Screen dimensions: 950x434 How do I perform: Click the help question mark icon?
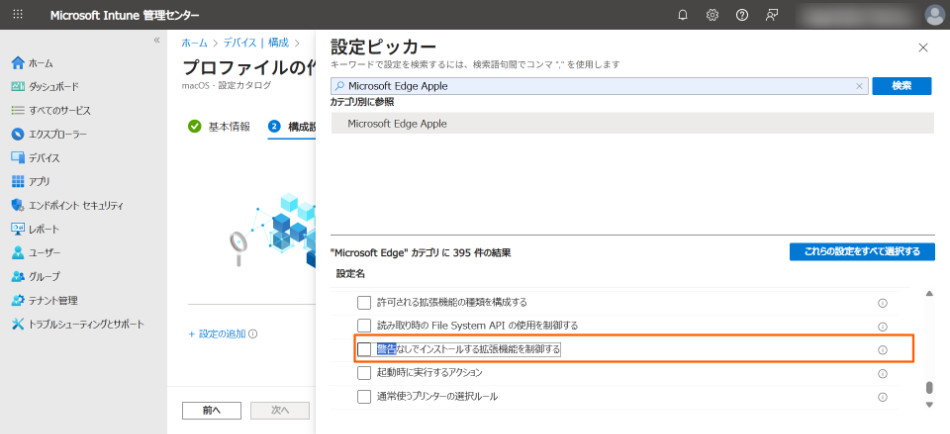click(742, 15)
